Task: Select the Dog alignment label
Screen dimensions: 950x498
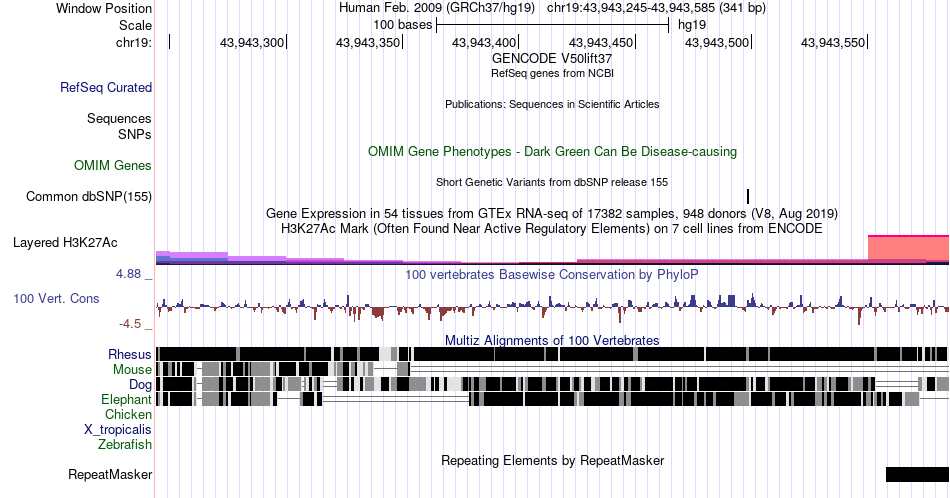Action: pyautogui.click(x=140, y=385)
